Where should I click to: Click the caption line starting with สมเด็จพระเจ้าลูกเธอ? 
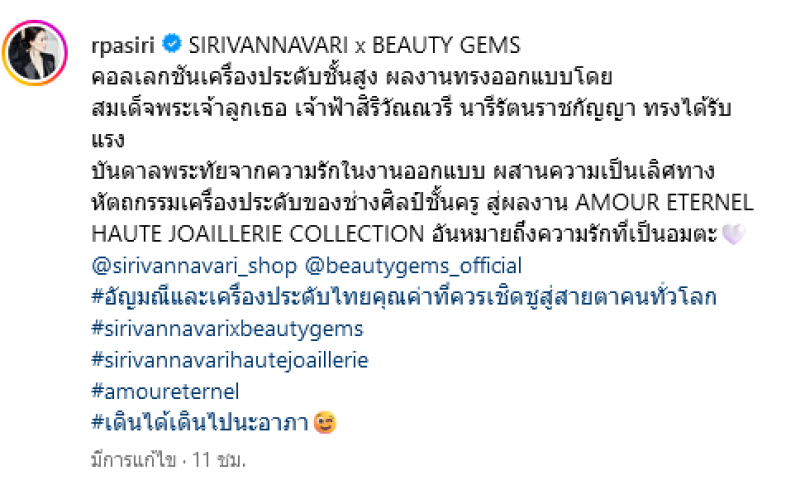tap(411, 109)
